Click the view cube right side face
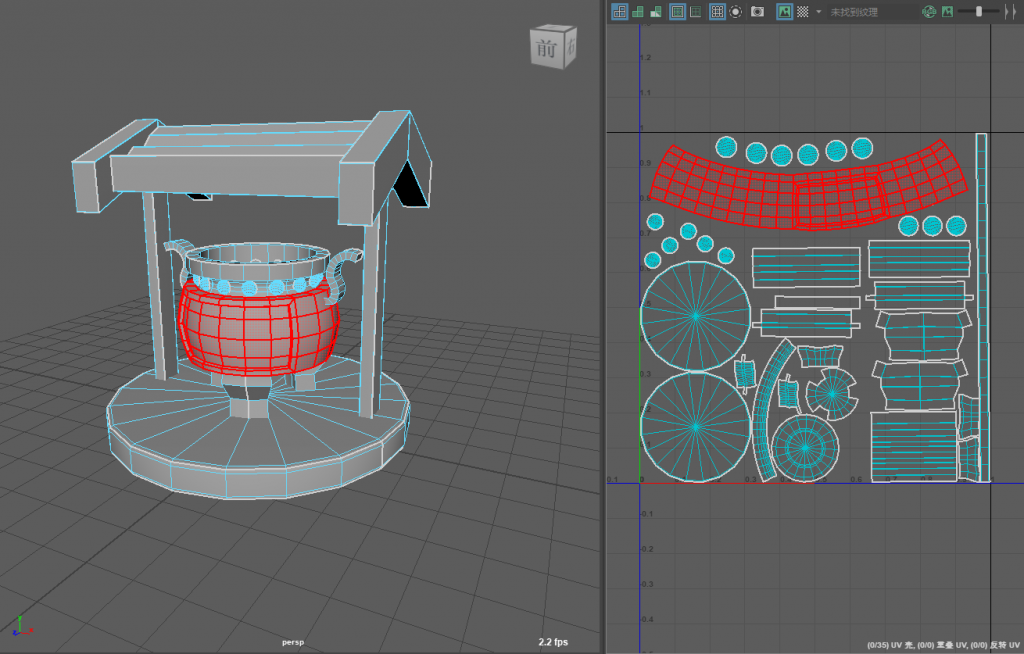 570,46
